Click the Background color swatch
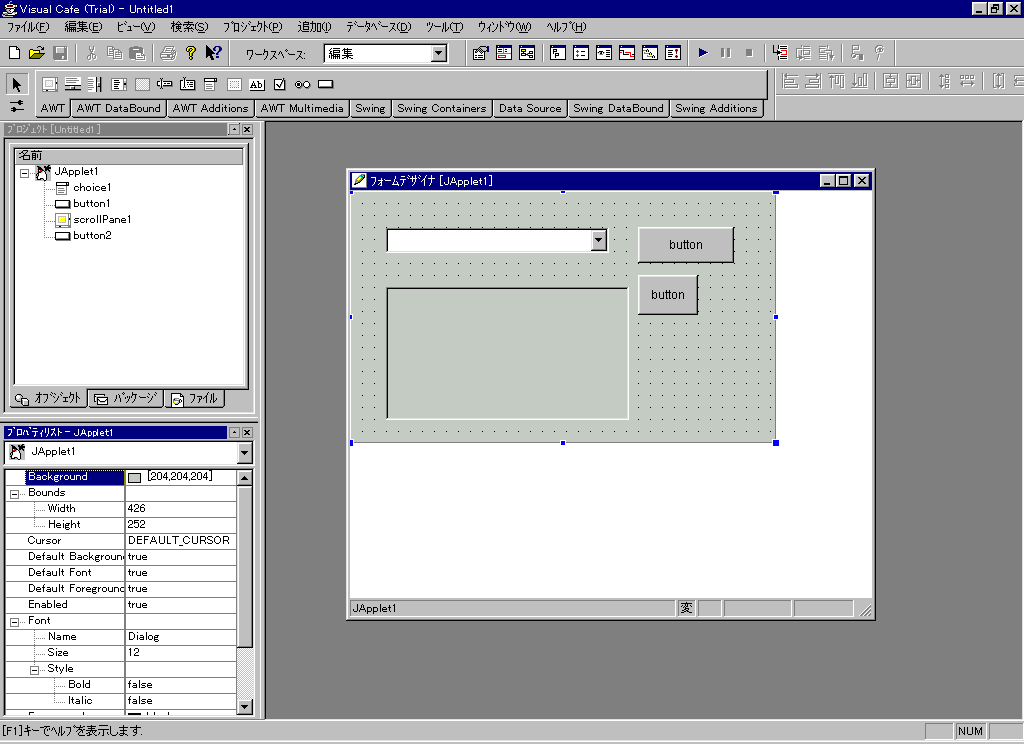 [135, 477]
